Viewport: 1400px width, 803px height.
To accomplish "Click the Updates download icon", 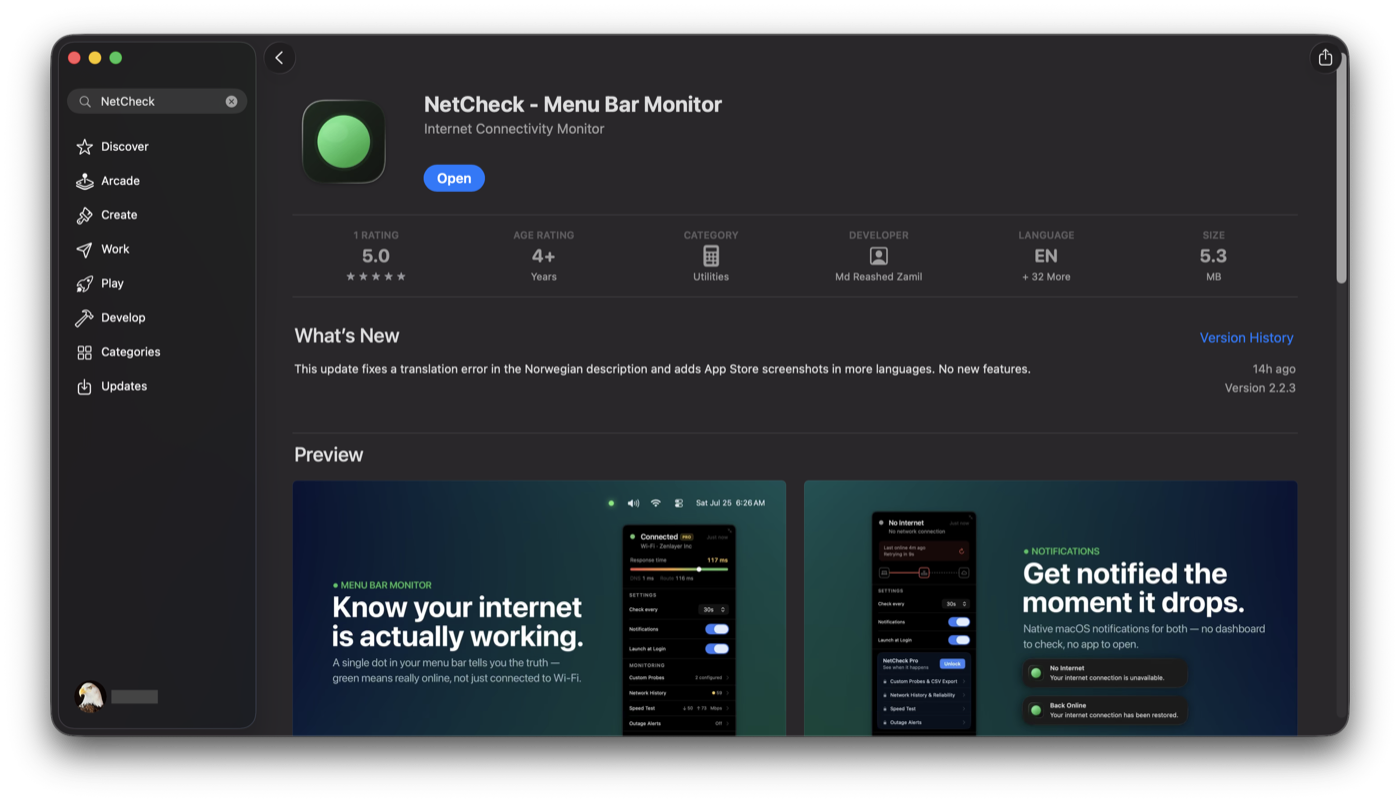I will pos(84,386).
